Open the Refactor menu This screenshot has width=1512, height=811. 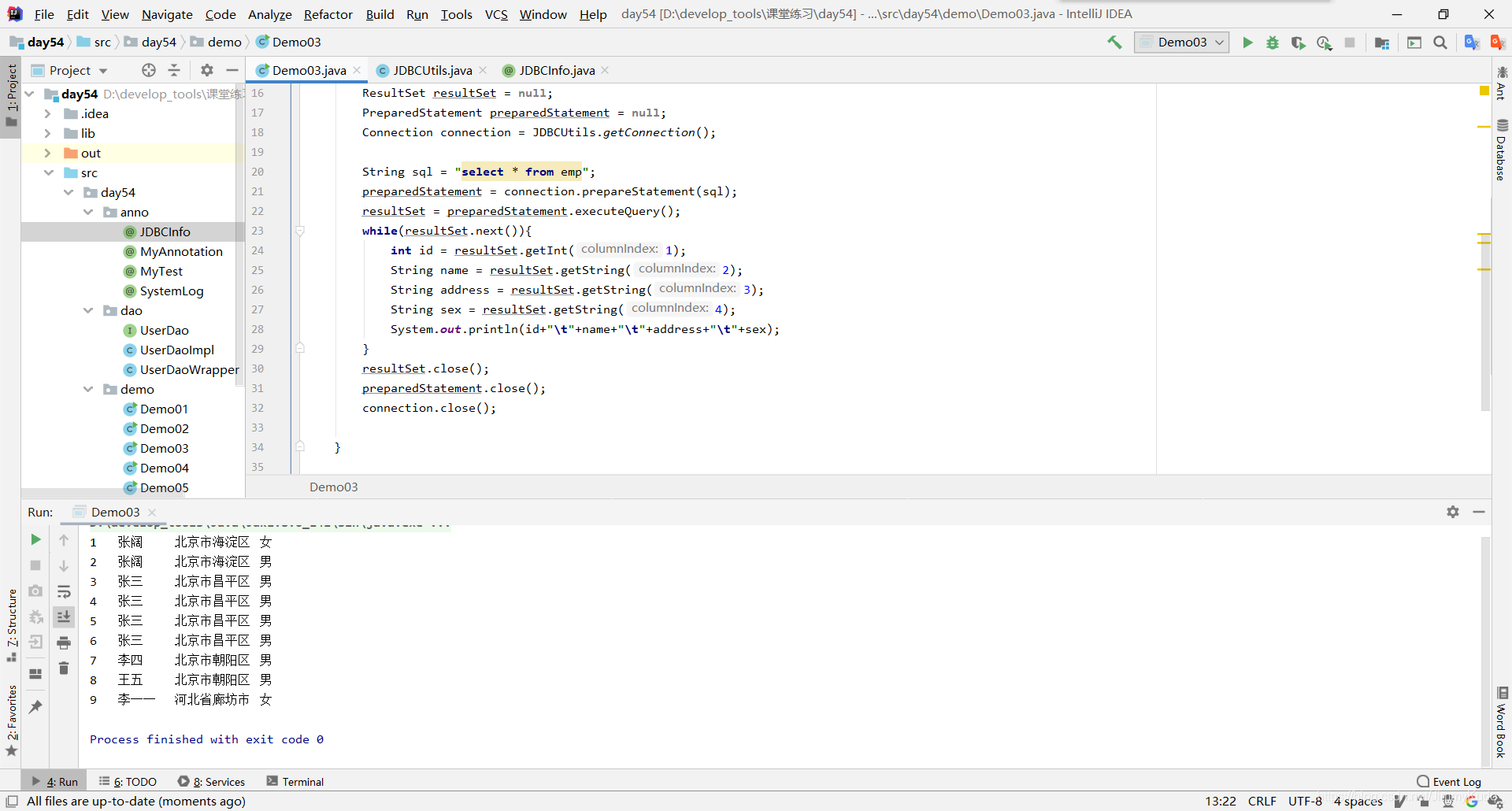pos(328,14)
